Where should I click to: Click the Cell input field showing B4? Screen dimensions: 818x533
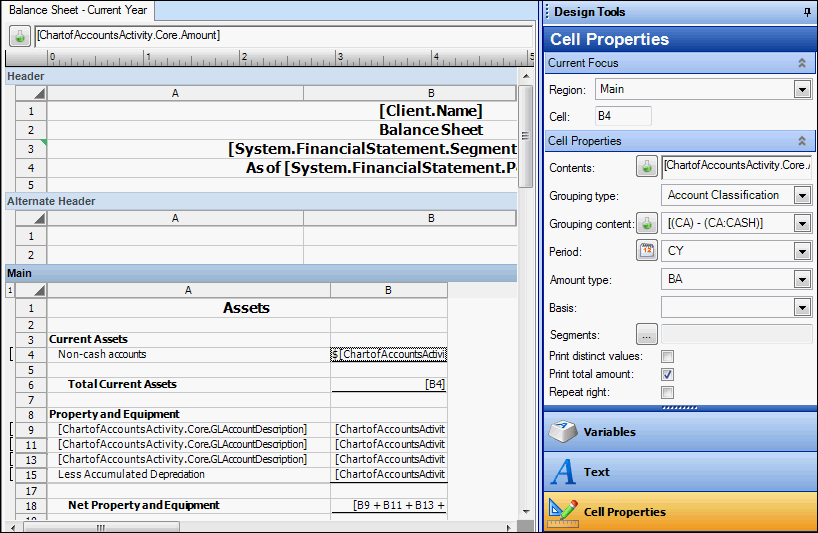coord(622,117)
